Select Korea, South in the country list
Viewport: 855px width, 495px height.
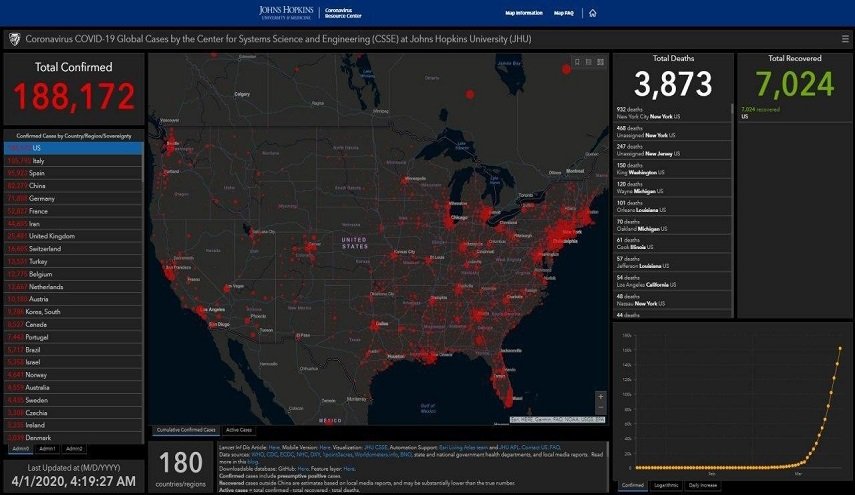(74, 312)
